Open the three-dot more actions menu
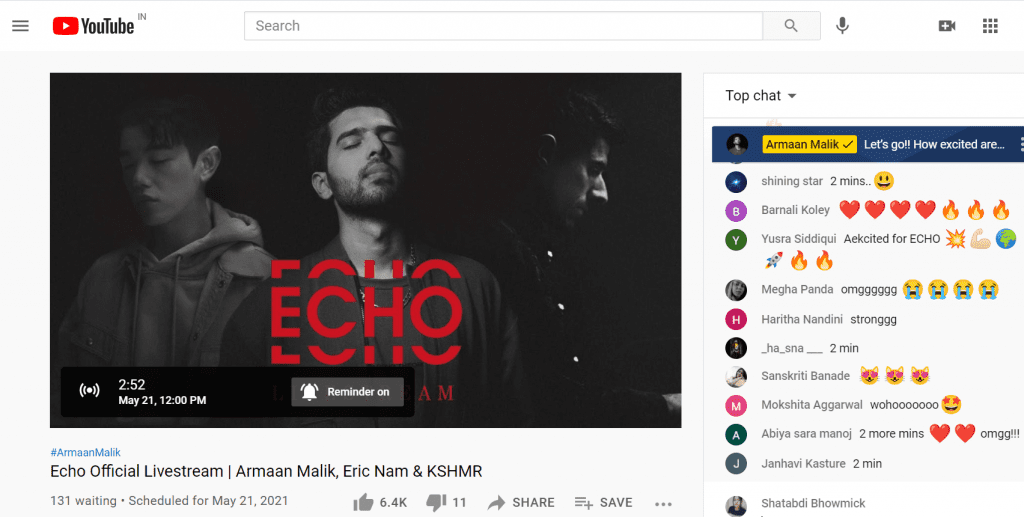 (x=663, y=503)
